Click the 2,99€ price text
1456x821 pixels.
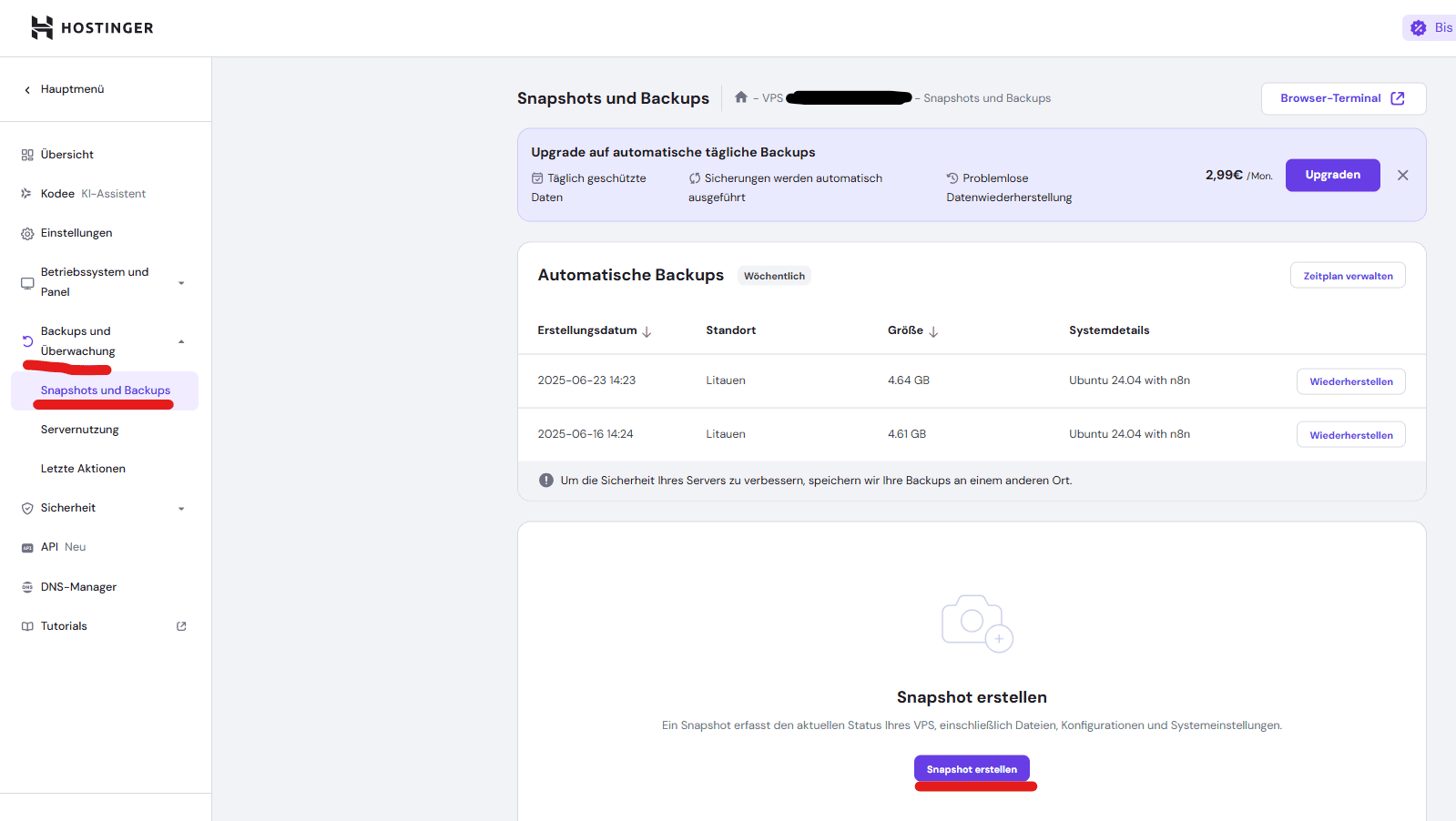1224,175
